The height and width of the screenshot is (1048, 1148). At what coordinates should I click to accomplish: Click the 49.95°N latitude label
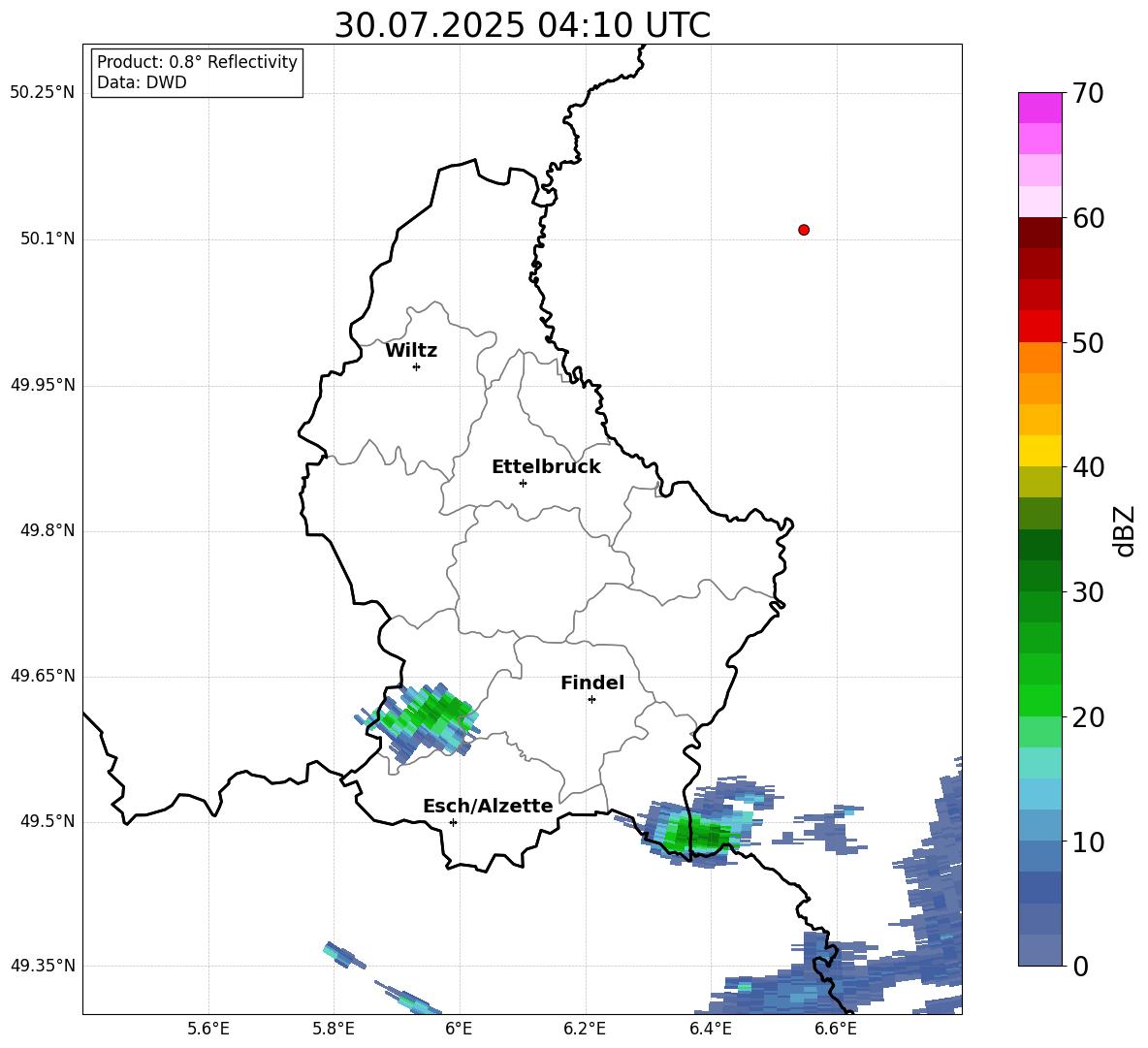tap(43, 385)
